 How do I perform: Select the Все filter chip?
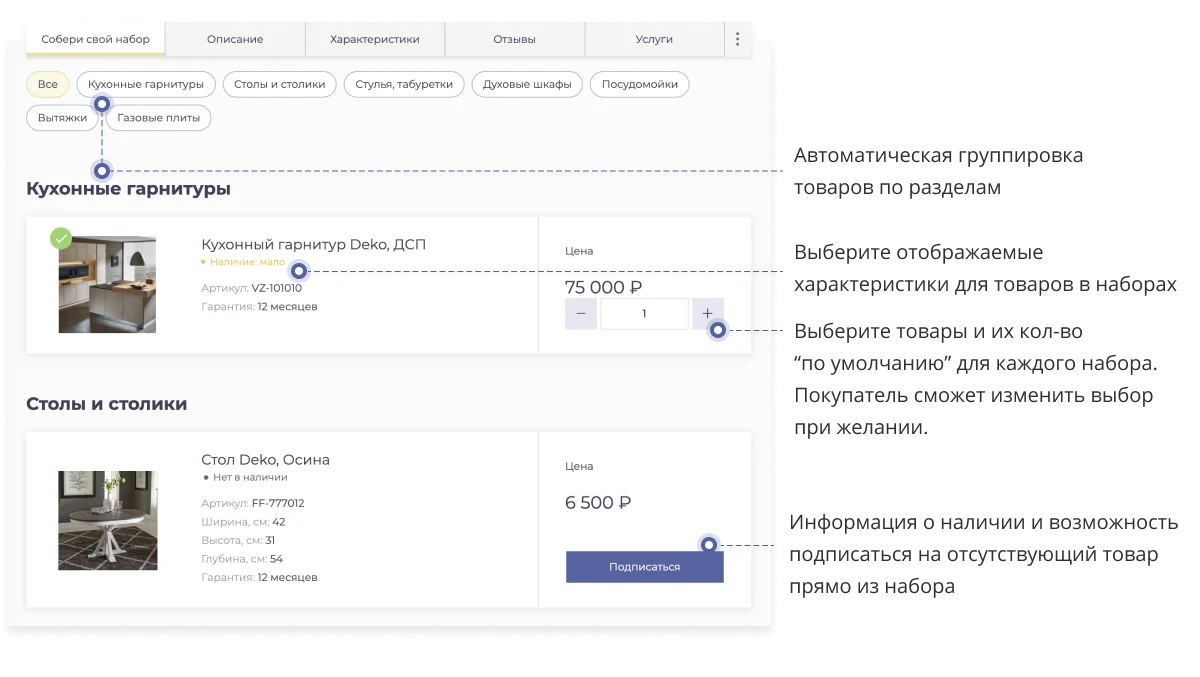(48, 84)
